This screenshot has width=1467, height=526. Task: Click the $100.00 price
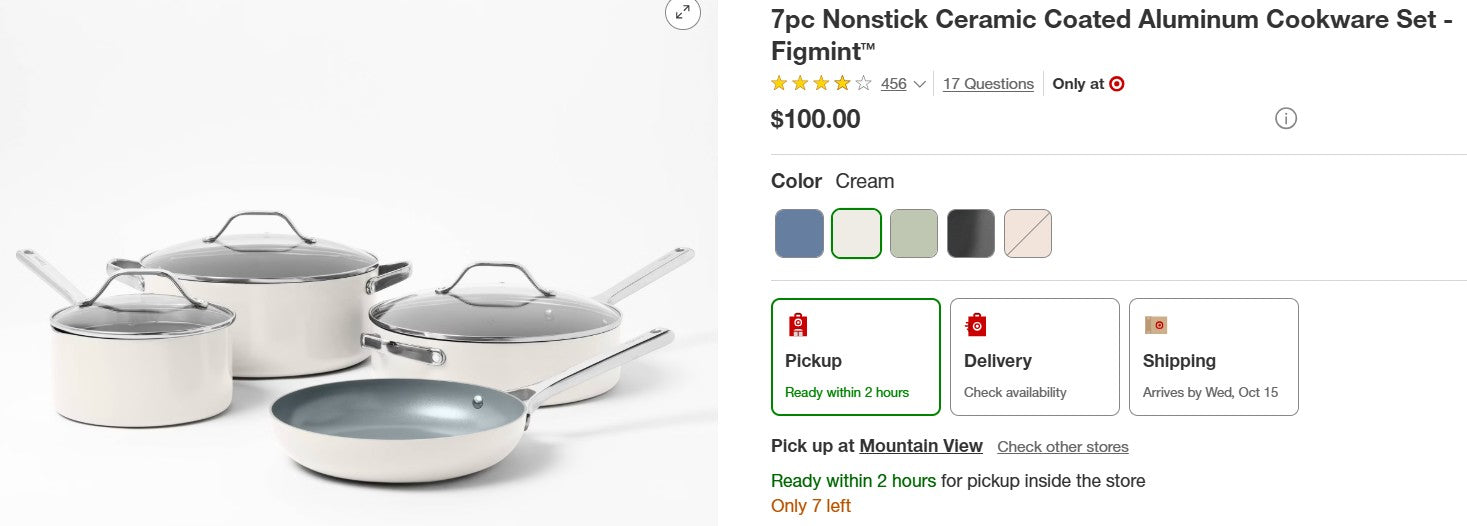coord(815,119)
